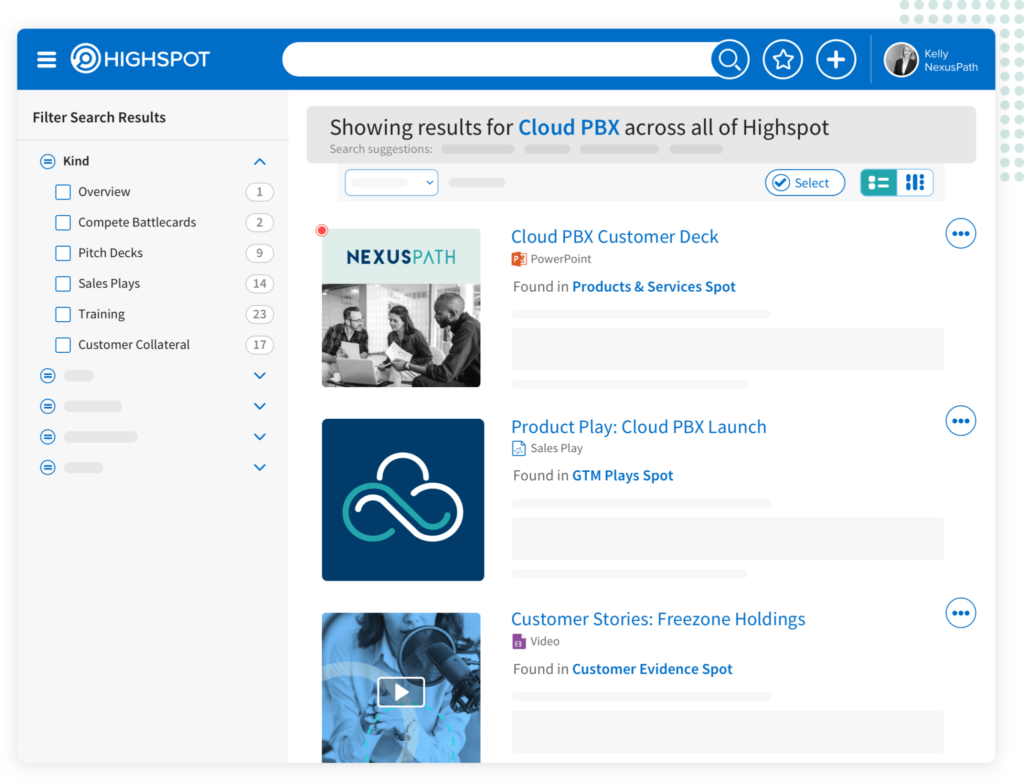Click the magnifying glass search icon
The height and width of the screenshot is (782, 1024).
[730, 60]
